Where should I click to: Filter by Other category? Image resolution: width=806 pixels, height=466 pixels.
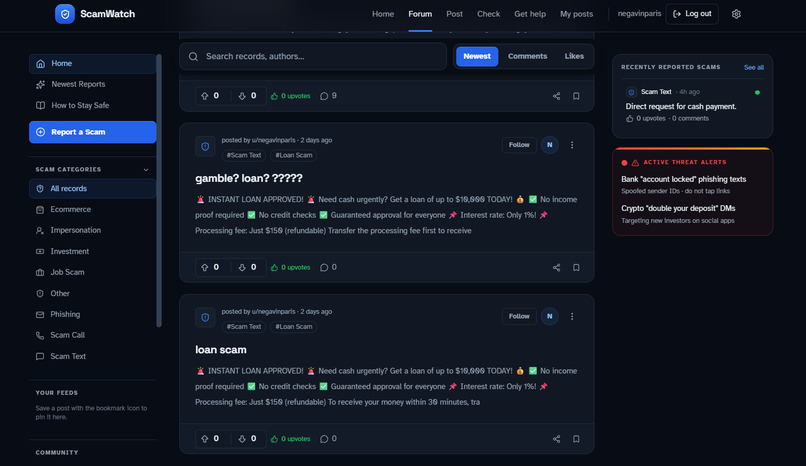point(93,293)
